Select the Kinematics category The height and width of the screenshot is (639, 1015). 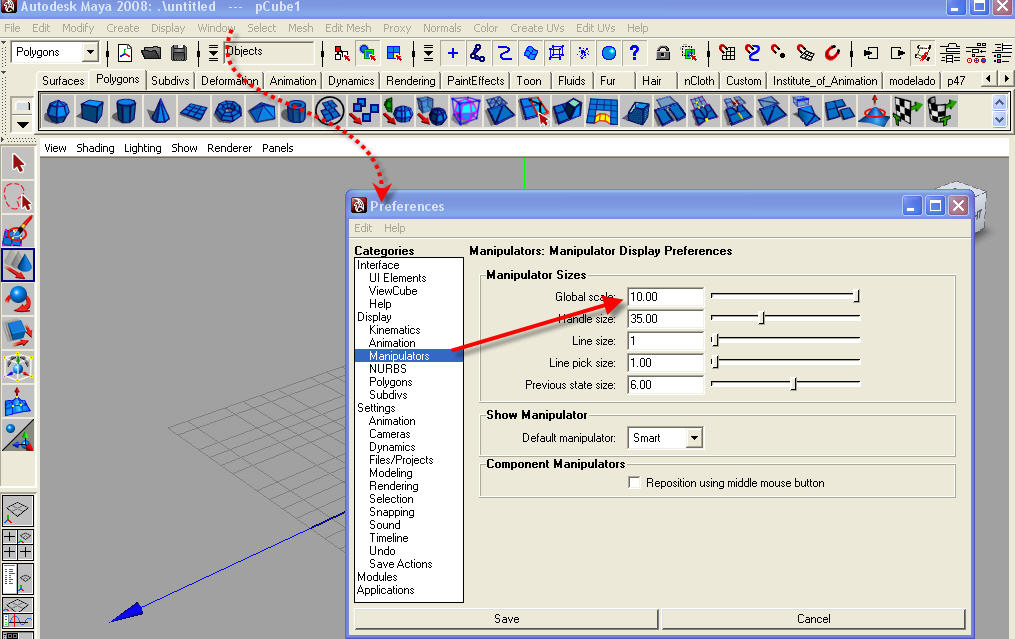tap(394, 330)
